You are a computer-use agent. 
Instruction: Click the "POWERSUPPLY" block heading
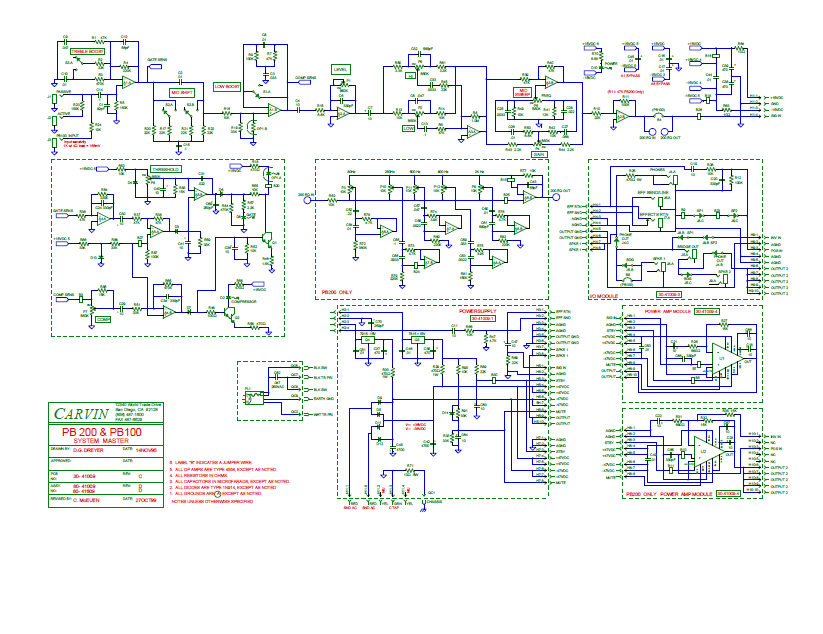click(x=477, y=311)
